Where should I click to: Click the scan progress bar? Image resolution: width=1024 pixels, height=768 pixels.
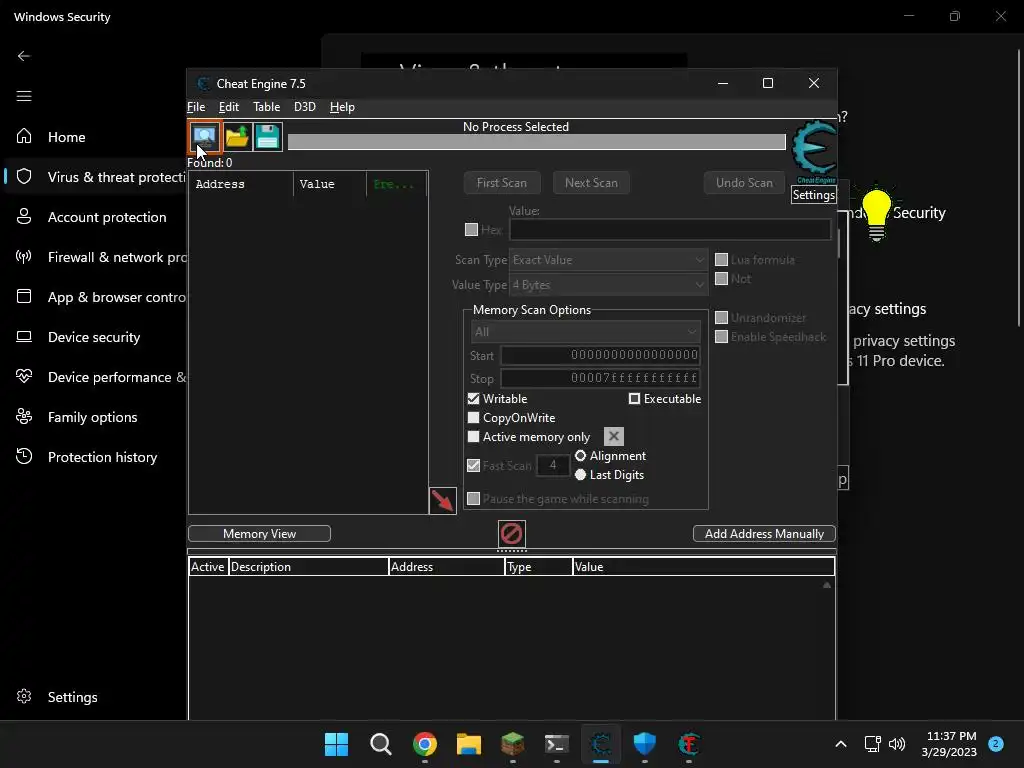click(537, 142)
